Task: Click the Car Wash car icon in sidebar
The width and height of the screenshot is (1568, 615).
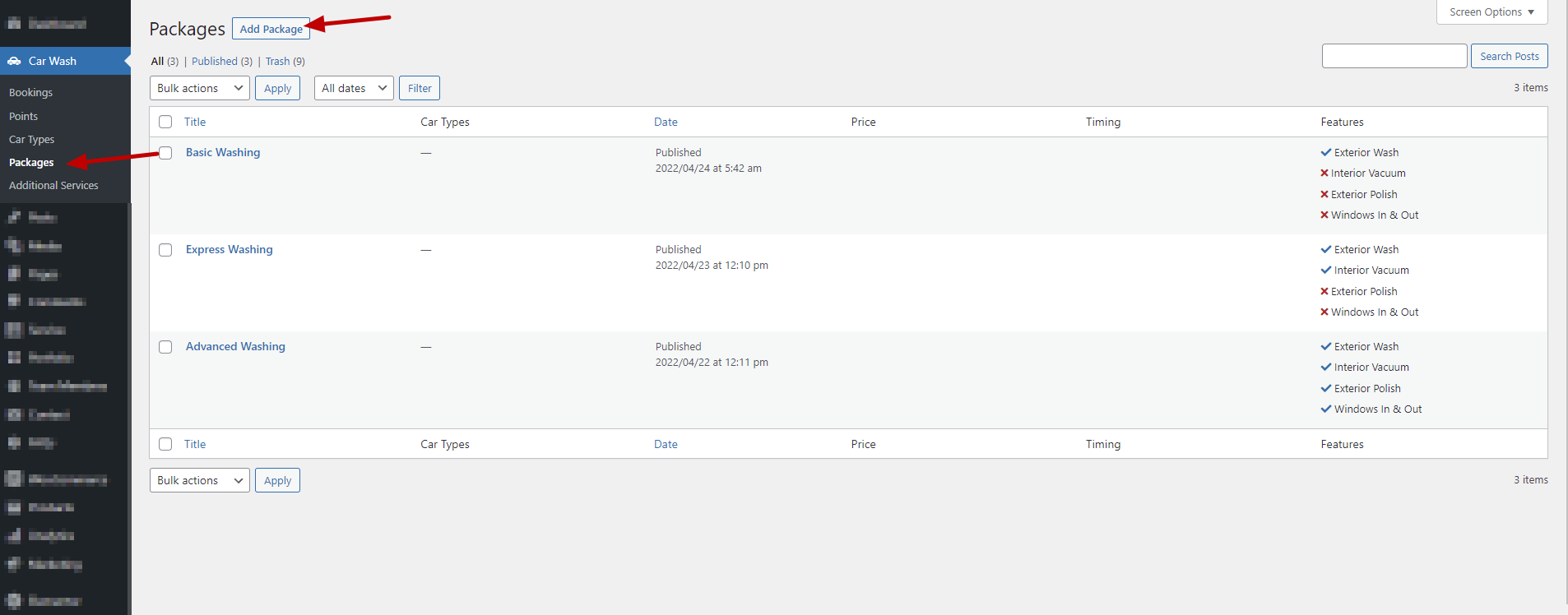Action: click(x=14, y=61)
